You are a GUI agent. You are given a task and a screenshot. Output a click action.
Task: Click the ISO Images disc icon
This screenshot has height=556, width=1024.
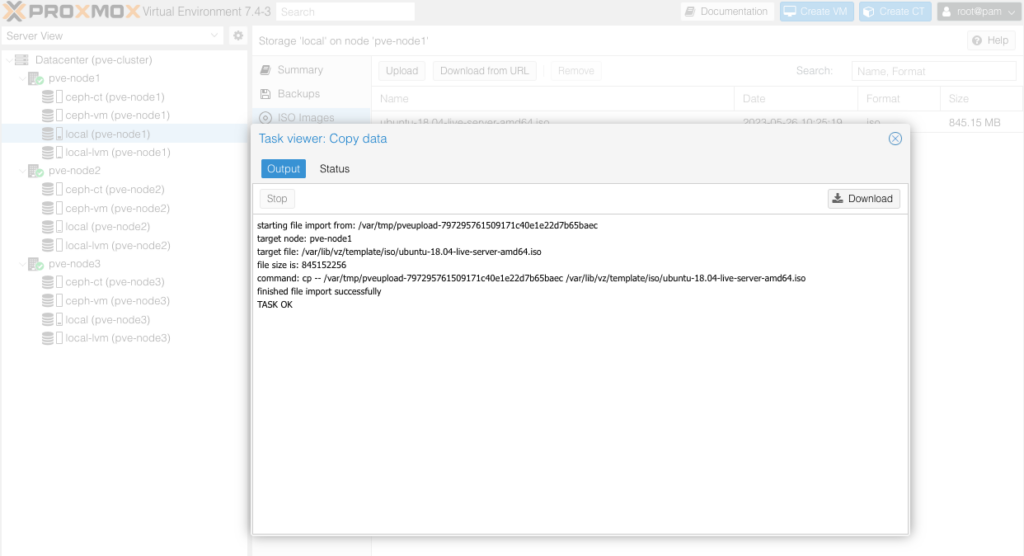coord(265,118)
